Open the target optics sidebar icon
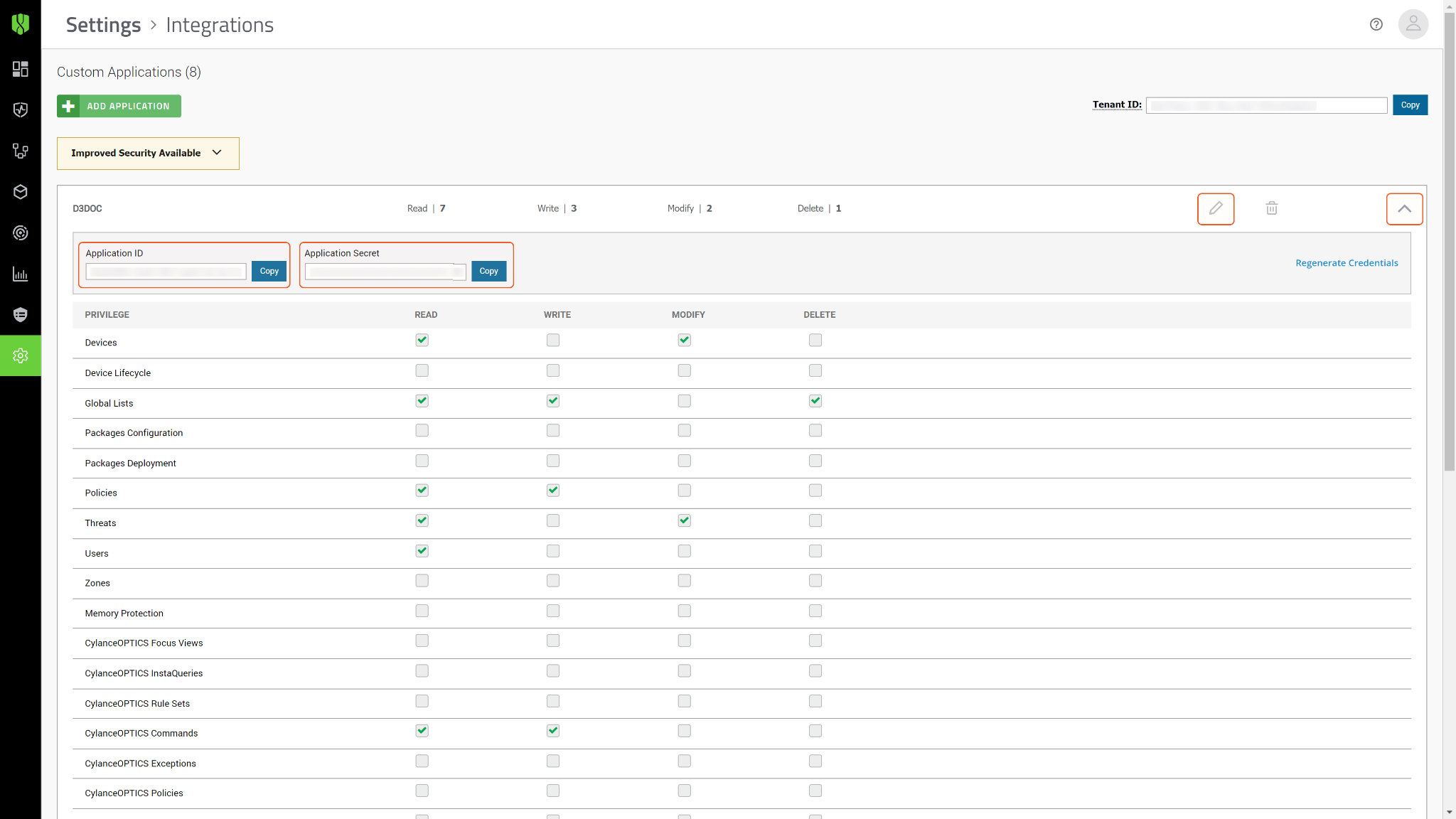The width and height of the screenshot is (1456, 819). tap(21, 233)
